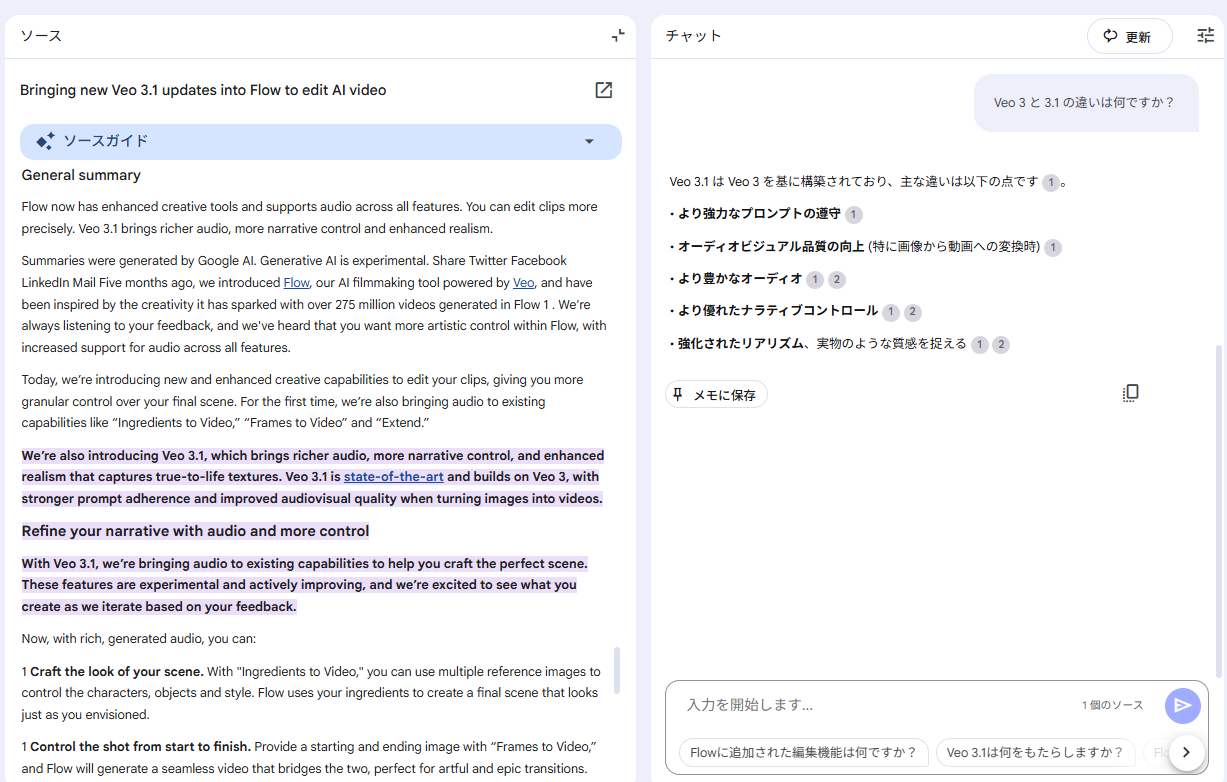
Task: Open the source article in a new tab
Action: pyautogui.click(x=603, y=90)
